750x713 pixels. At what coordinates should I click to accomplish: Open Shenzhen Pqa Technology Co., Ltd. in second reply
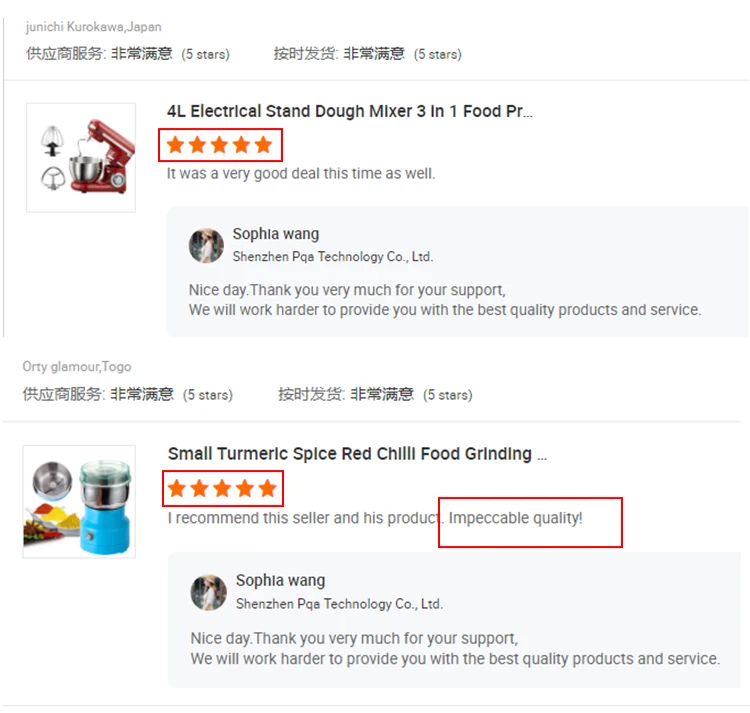coord(340,604)
